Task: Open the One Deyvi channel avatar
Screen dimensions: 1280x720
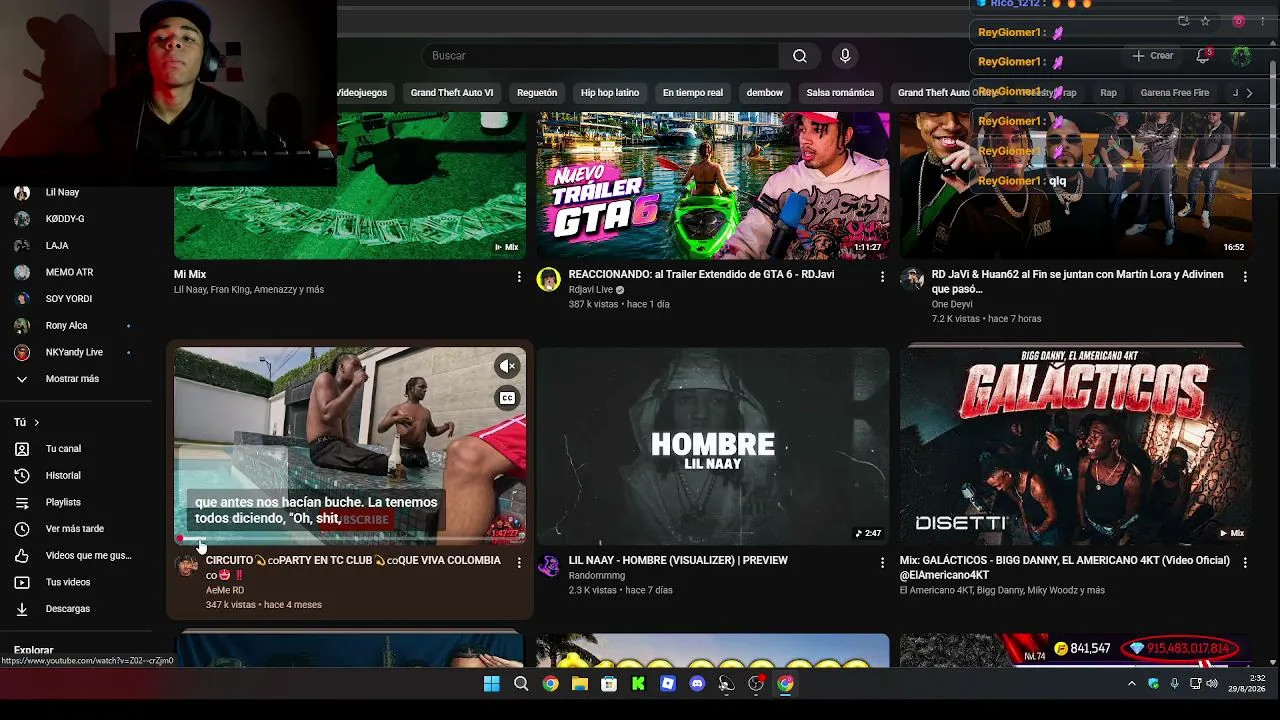Action: pos(912,280)
